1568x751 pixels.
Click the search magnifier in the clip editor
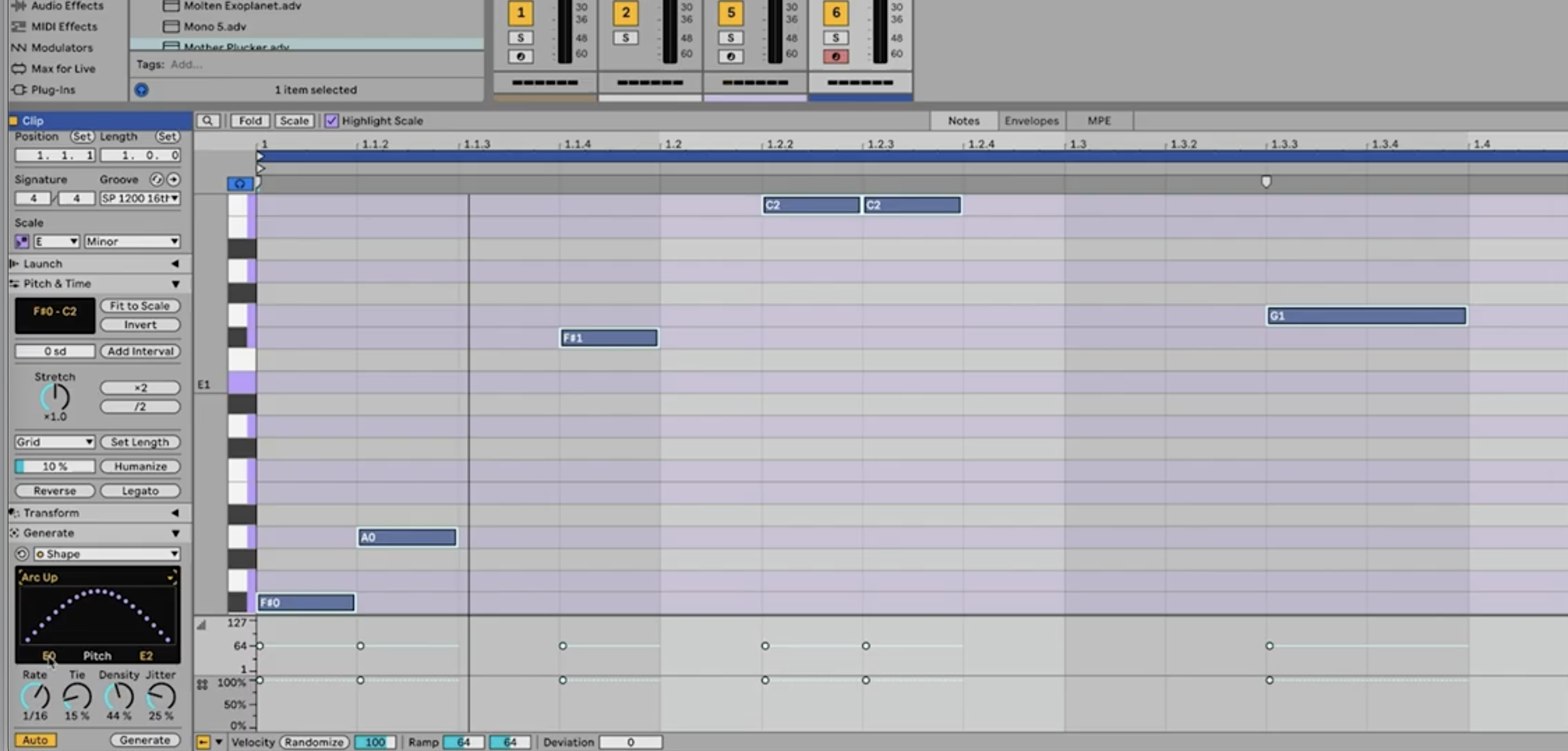[x=209, y=121]
